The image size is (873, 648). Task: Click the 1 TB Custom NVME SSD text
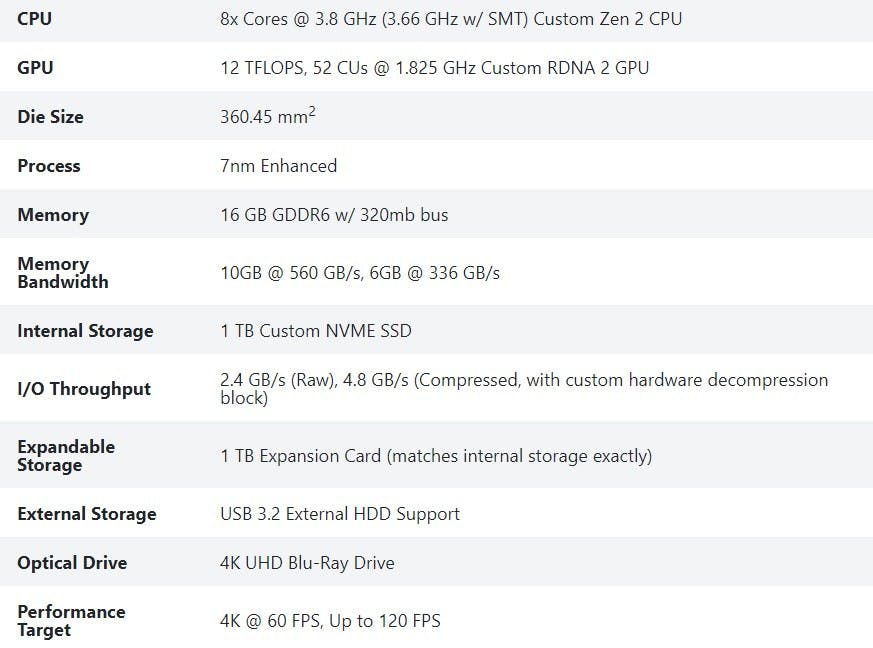click(315, 331)
